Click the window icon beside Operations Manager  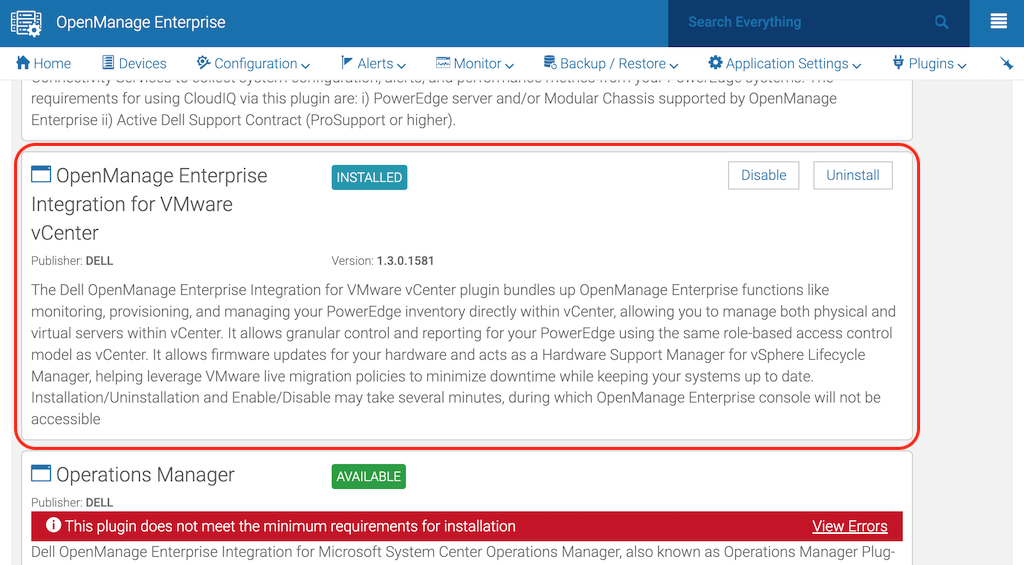pyautogui.click(x=41, y=474)
